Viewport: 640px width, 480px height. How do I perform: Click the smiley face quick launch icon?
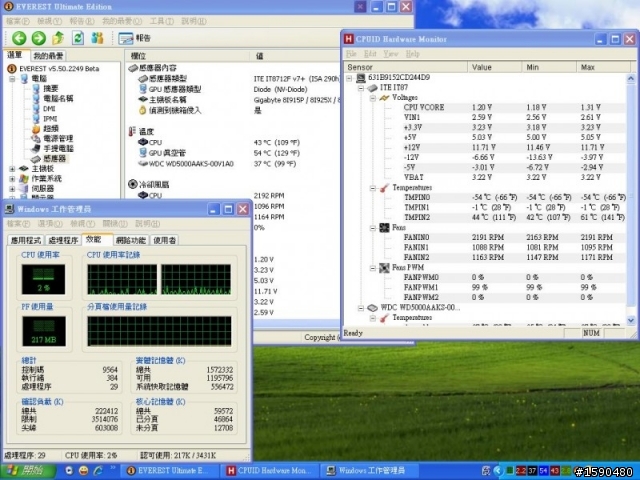tap(83, 471)
